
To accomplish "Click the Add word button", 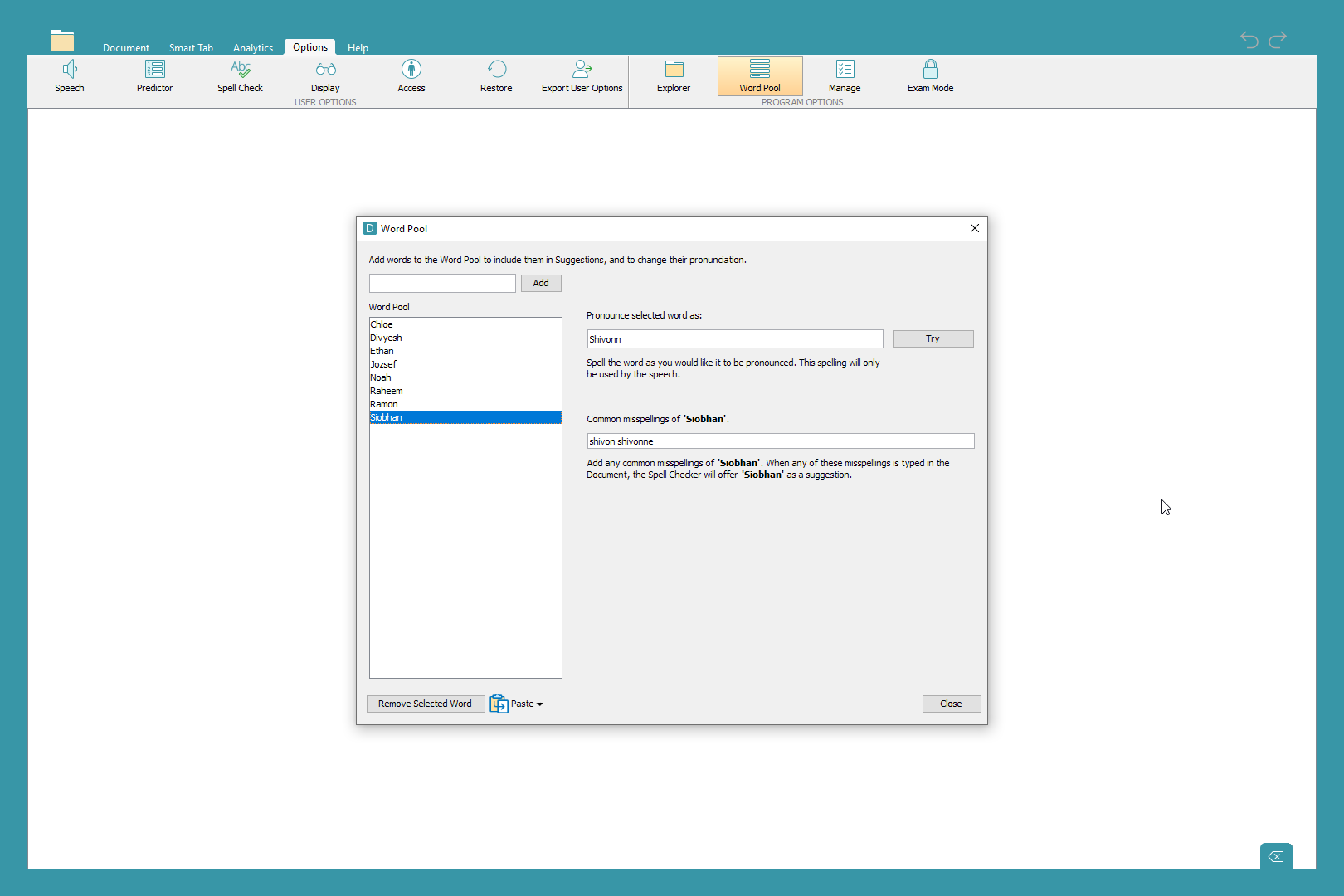I will (541, 283).
